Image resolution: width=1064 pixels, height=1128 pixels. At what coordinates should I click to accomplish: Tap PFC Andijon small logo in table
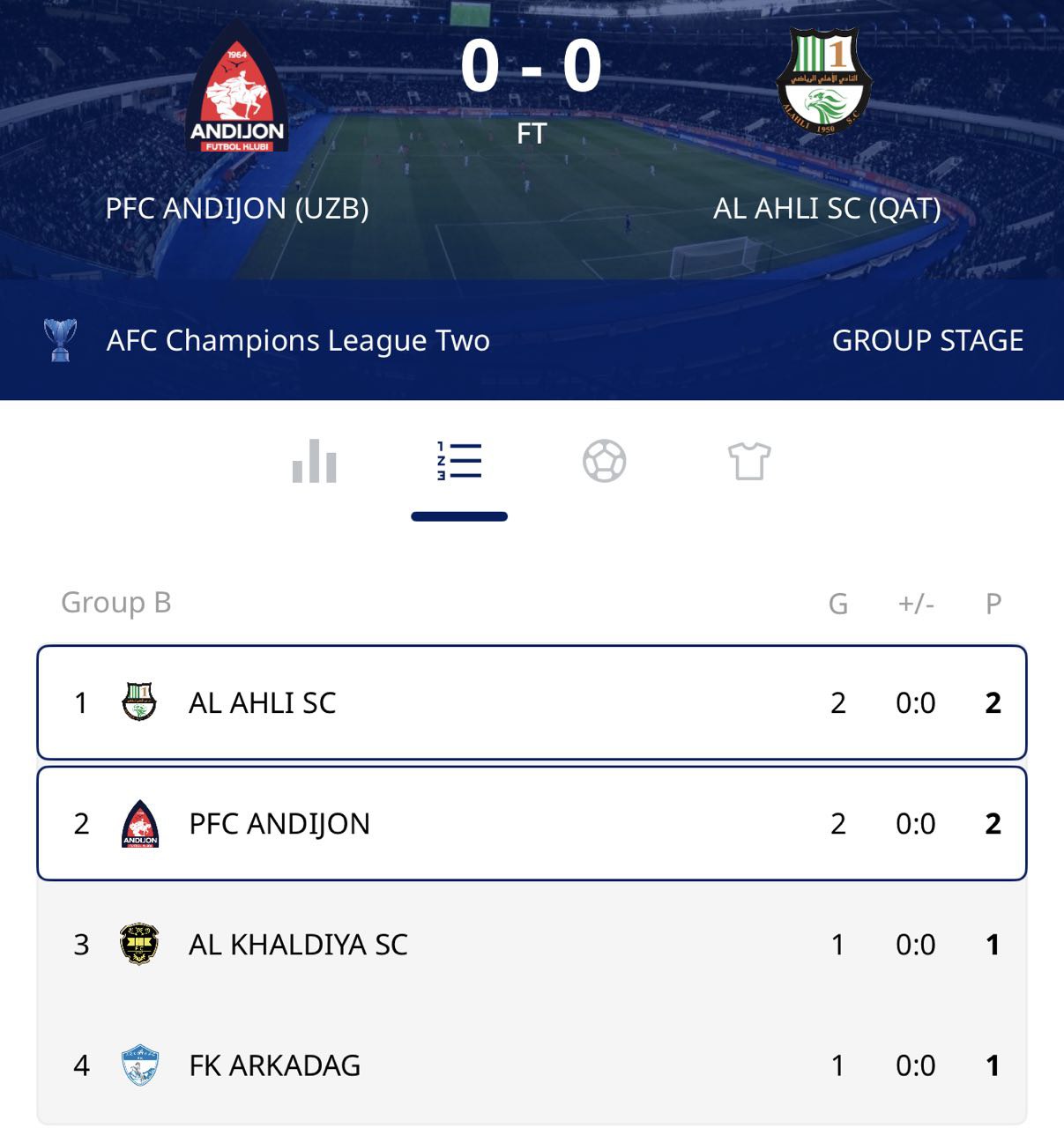(x=139, y=823)
